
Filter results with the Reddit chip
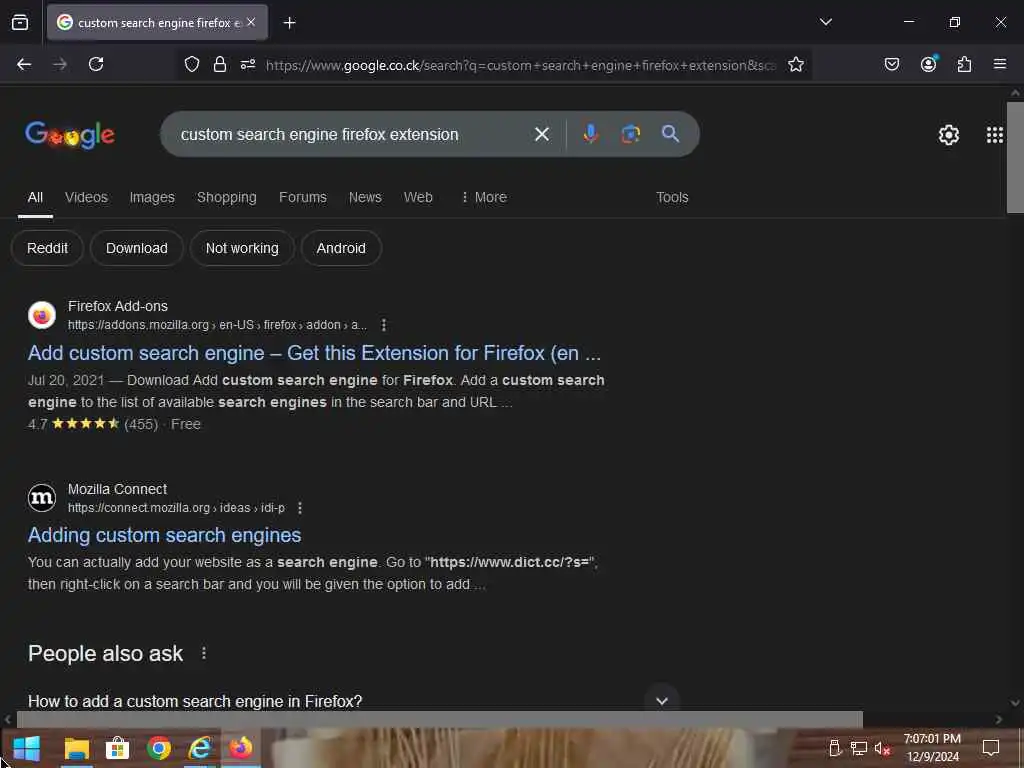[48, 248]
